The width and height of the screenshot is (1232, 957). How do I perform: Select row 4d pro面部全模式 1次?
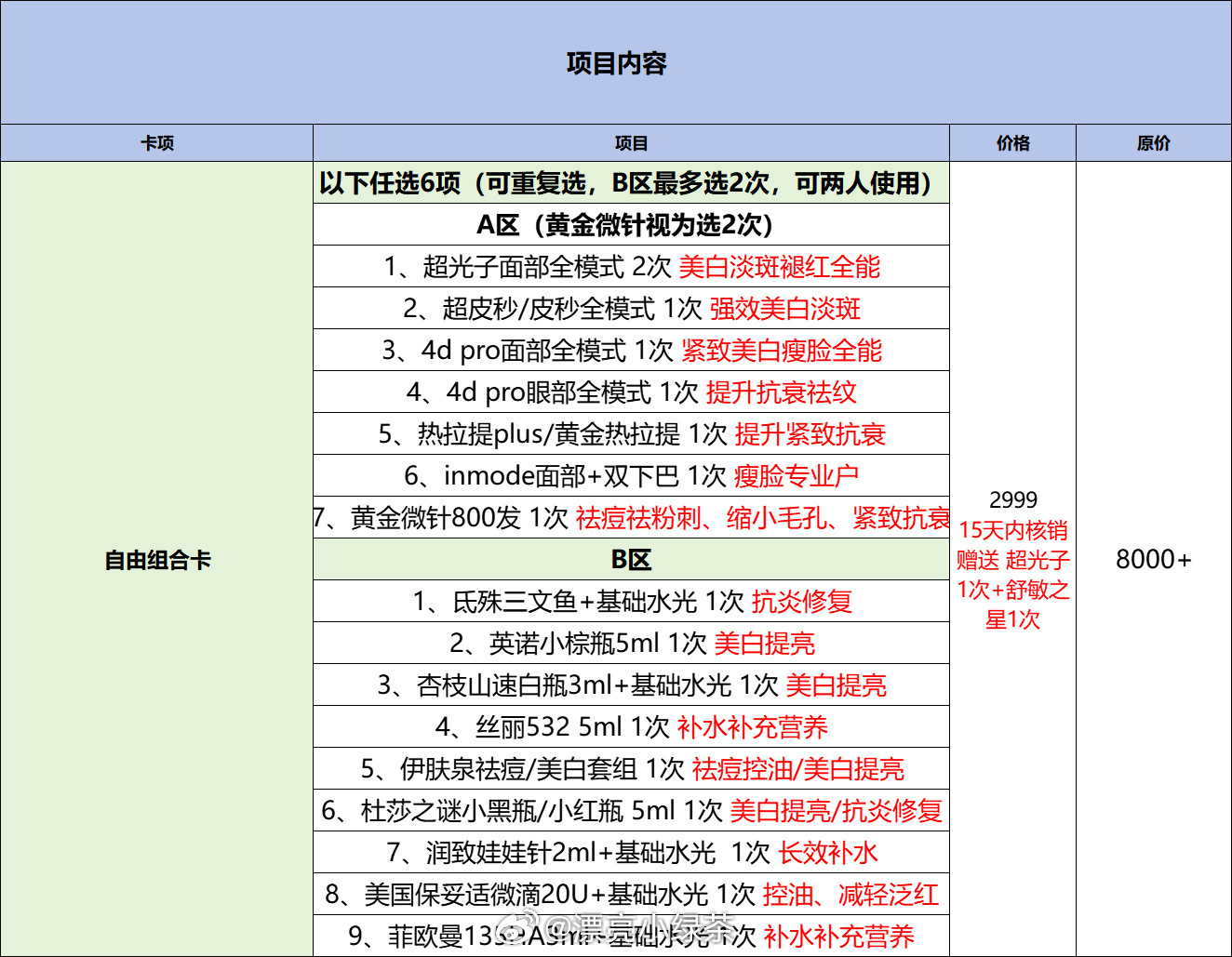tap(631, 351)
